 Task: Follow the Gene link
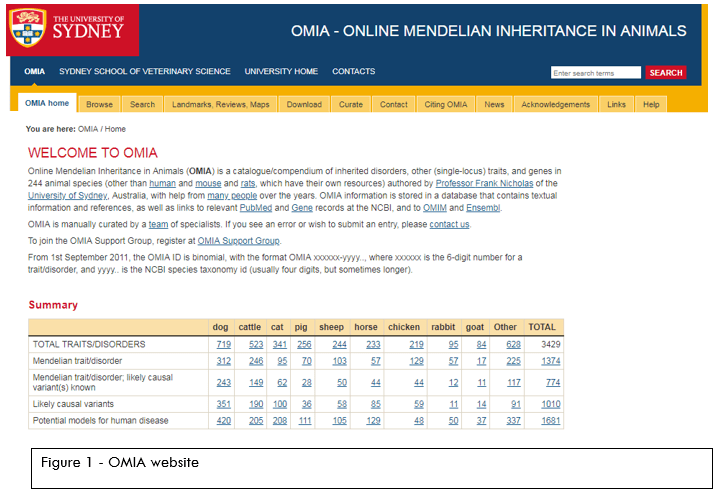(x=302, y=208)
